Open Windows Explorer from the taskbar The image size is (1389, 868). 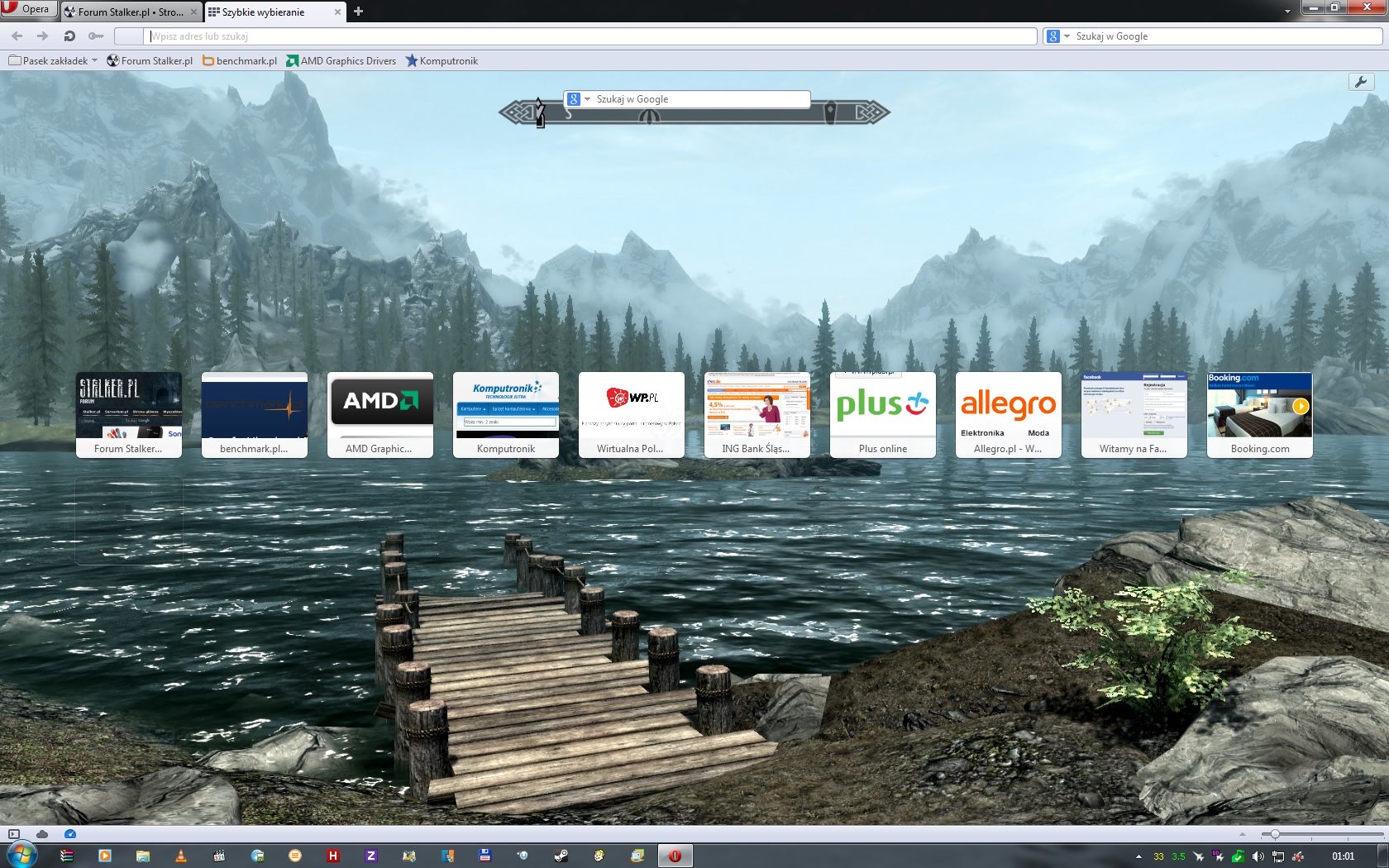tap(143, 856)
